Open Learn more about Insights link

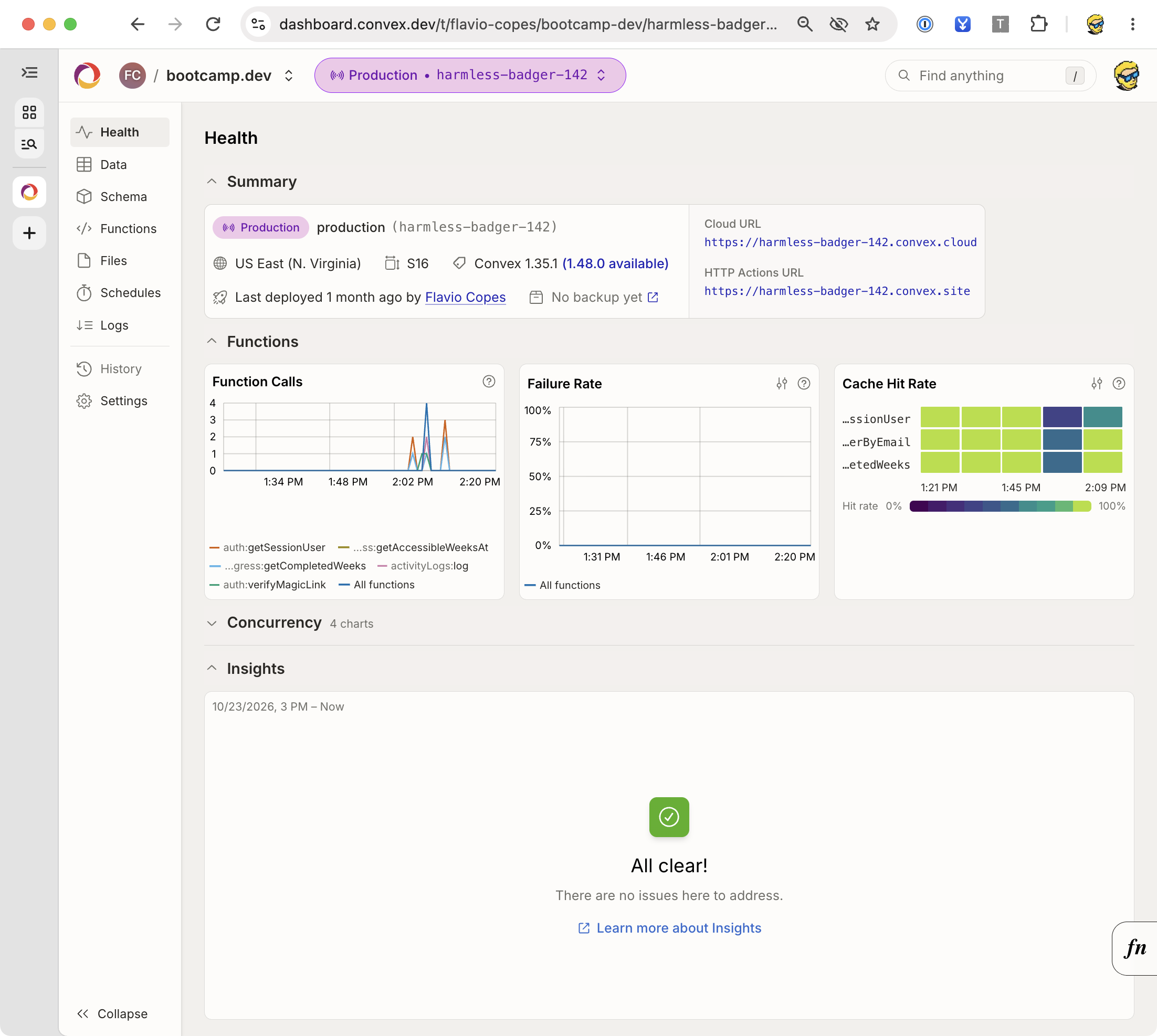pos(669,928)
